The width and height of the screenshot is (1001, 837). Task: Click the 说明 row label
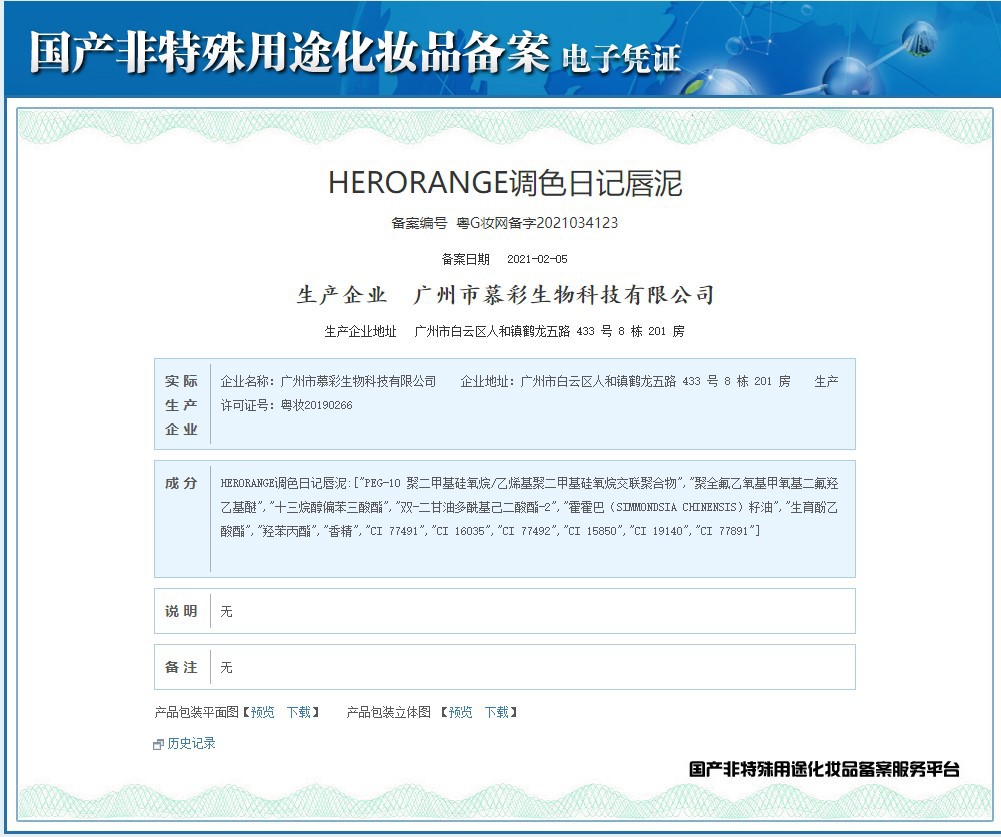[x=181, y=612]
